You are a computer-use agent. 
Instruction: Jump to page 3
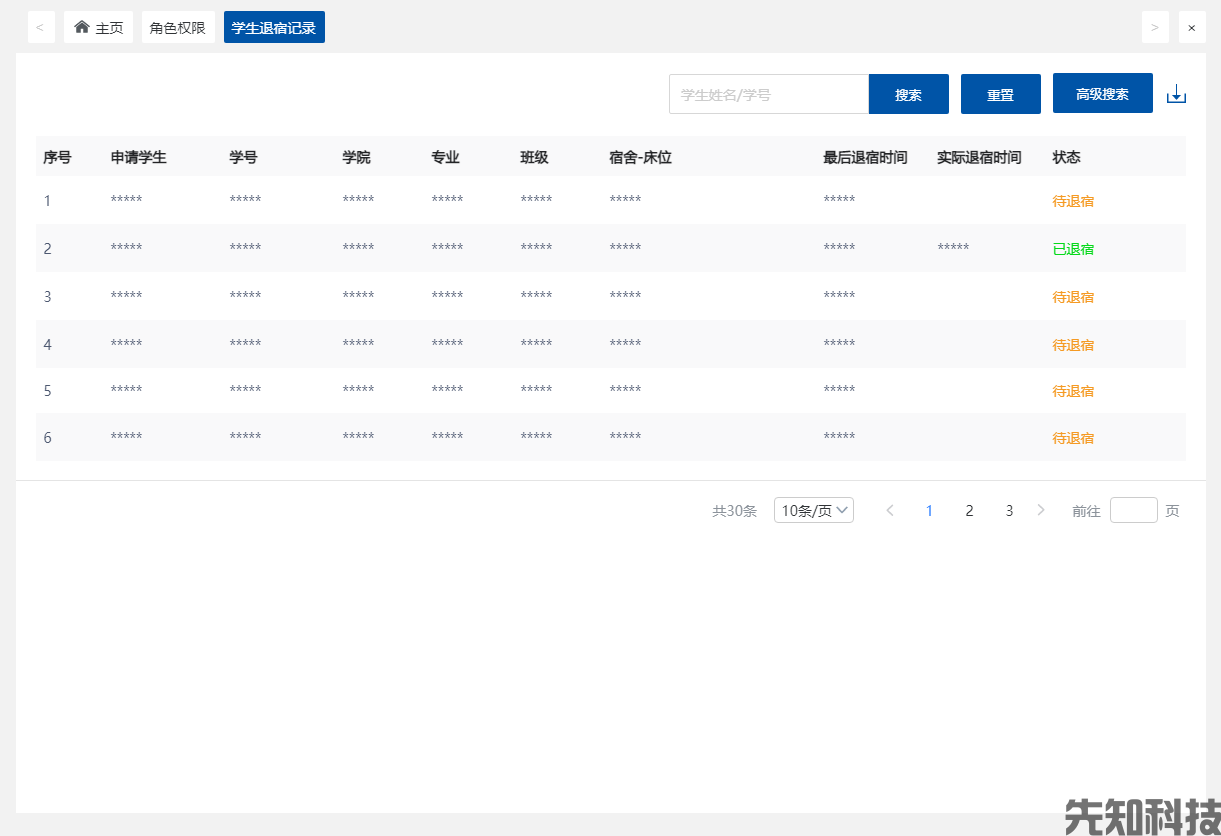tap(1009, 510)
